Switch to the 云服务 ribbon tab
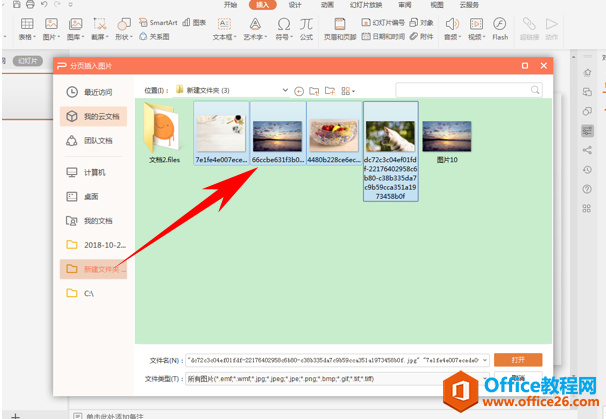Screen dimensions: 606x419 tap(469, 5)
